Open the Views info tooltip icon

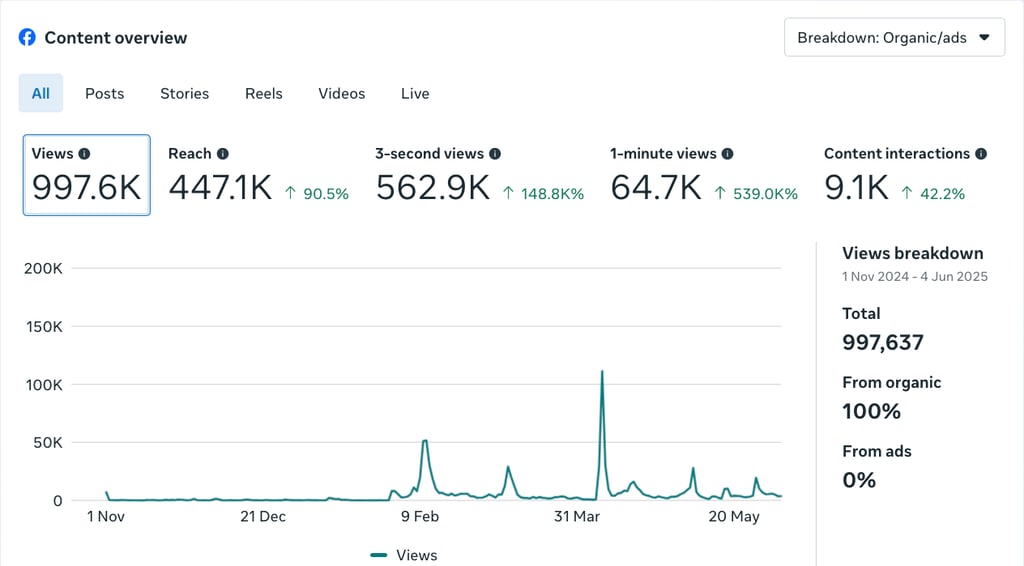(84, 153)
